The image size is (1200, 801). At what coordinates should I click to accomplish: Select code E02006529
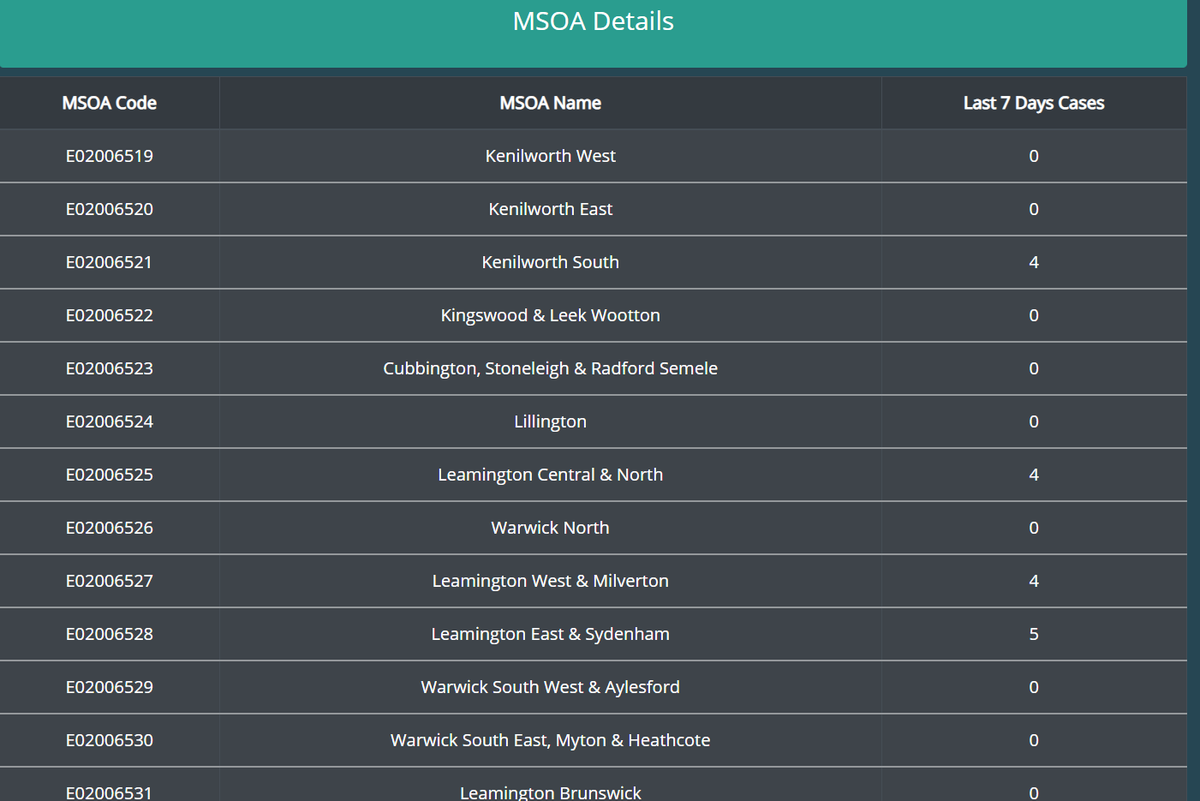109,686
